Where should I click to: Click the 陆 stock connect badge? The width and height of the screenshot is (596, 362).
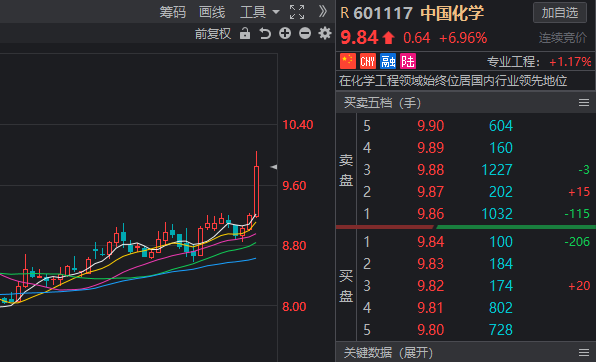pos(408,61)
